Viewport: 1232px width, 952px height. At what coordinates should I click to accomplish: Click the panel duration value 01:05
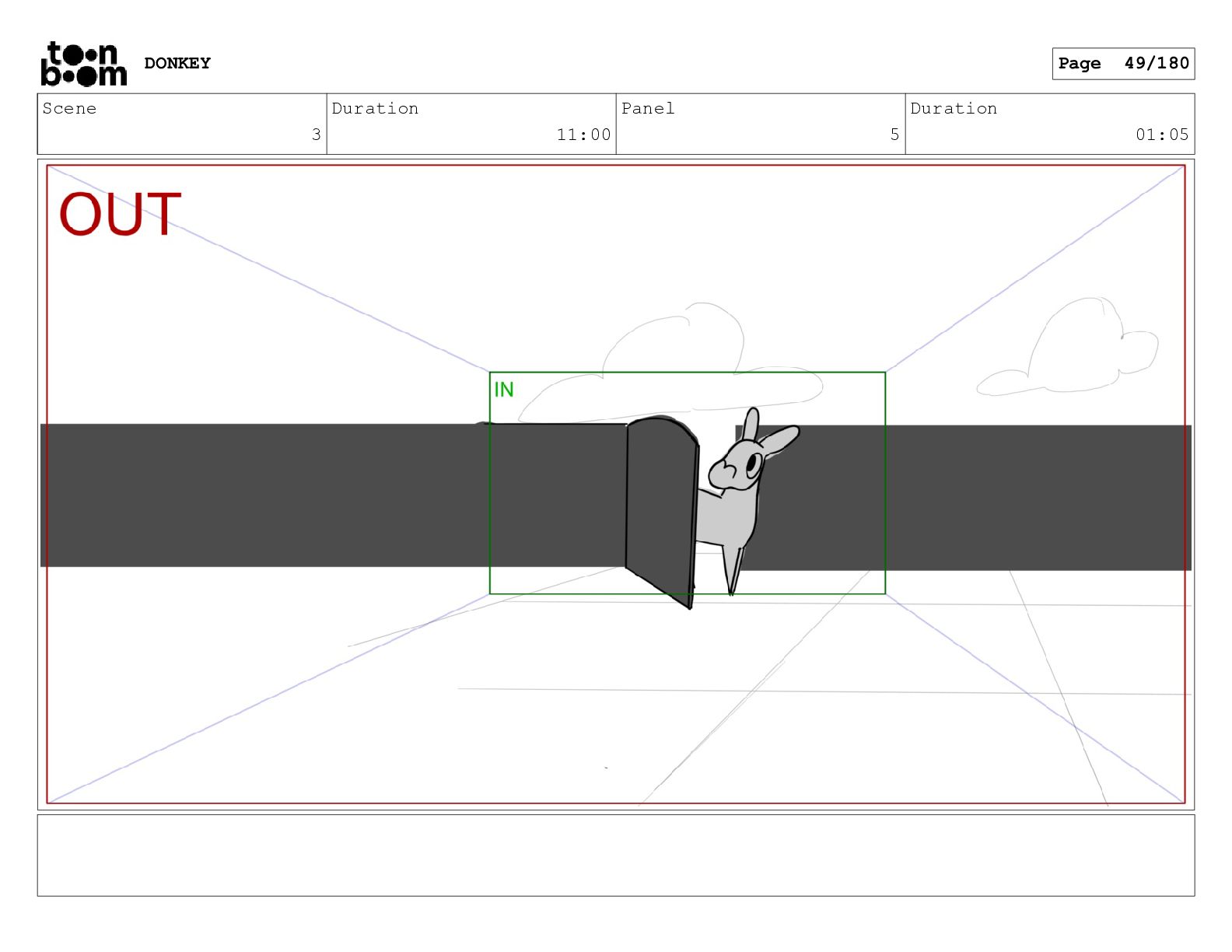[1162, 135]
